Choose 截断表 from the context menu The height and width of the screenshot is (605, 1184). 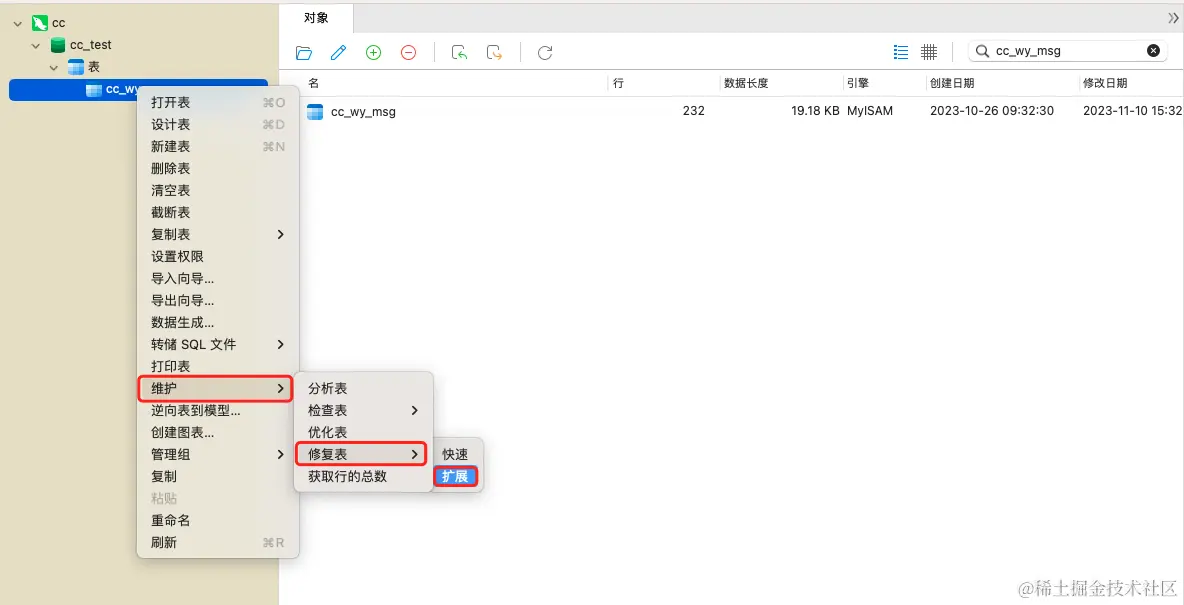click(218, 212)
